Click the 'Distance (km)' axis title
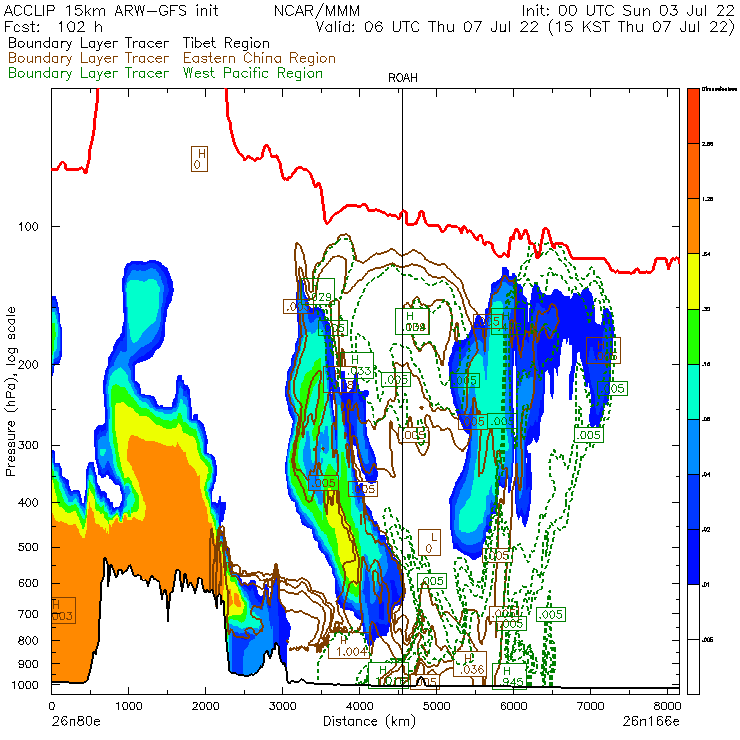 pos(369,721)
